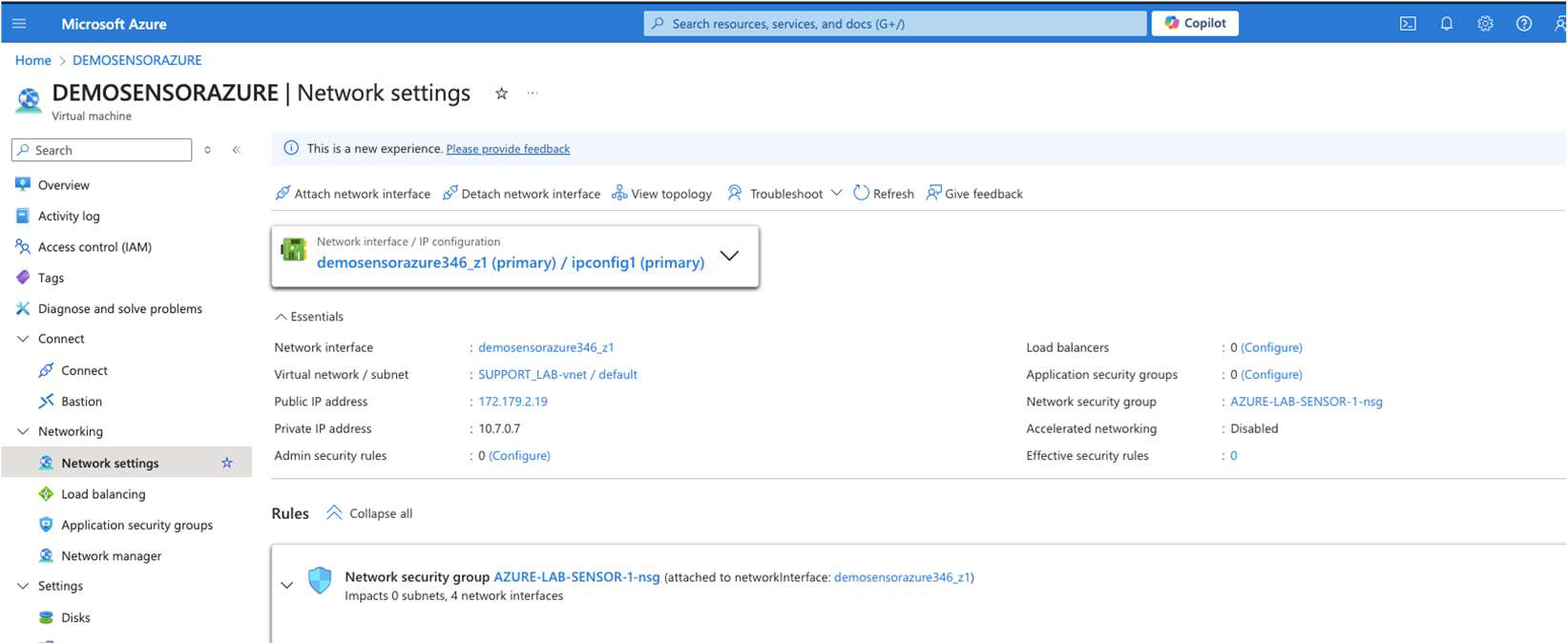Image resolution: width=1568 pixels, height=644 pixels.
Task: Toggle sidebar expand/collapse arrows icon
Action: pyautogui.click(x=207, y=150)
